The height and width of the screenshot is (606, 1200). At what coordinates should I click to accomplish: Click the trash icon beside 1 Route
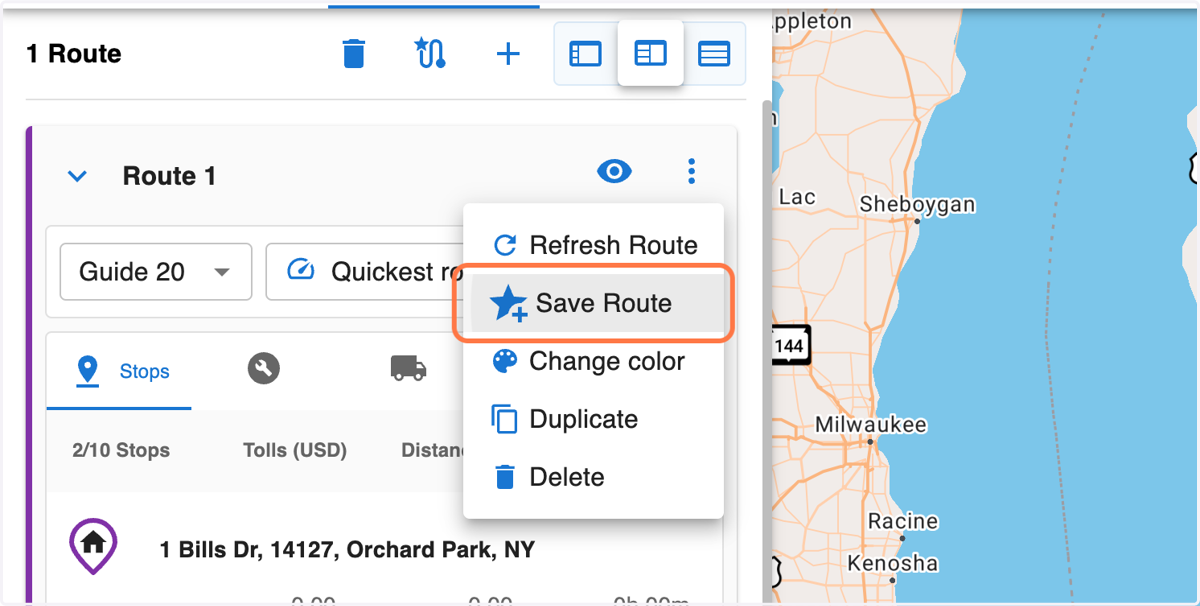click(x=354, y=53)
